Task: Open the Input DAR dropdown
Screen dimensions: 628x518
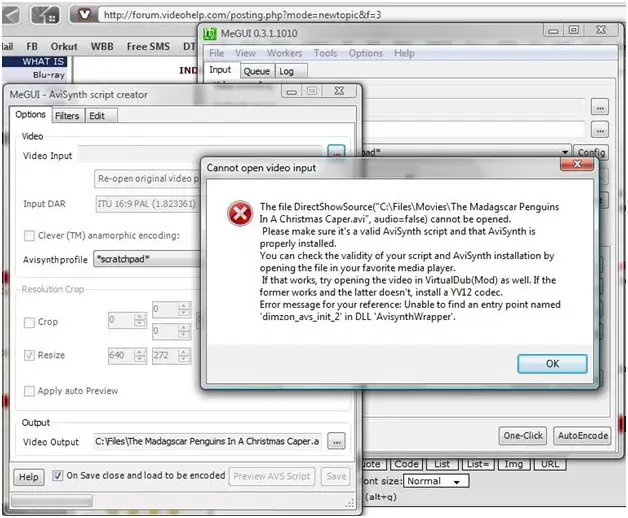Action: click(x=147, y=204)
